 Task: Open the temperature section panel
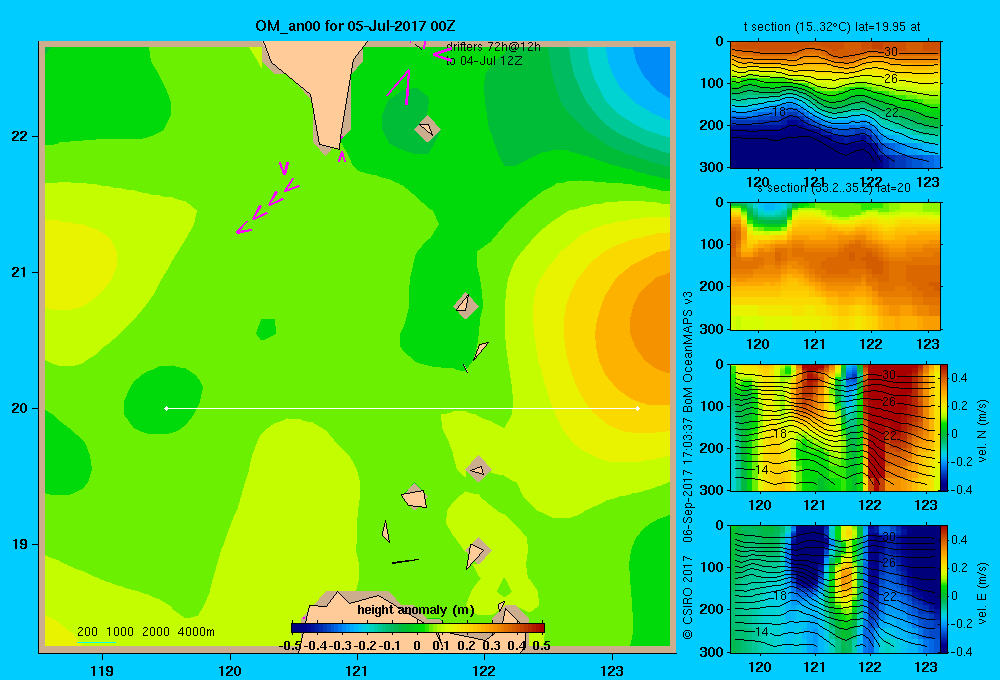pos(835,105)
